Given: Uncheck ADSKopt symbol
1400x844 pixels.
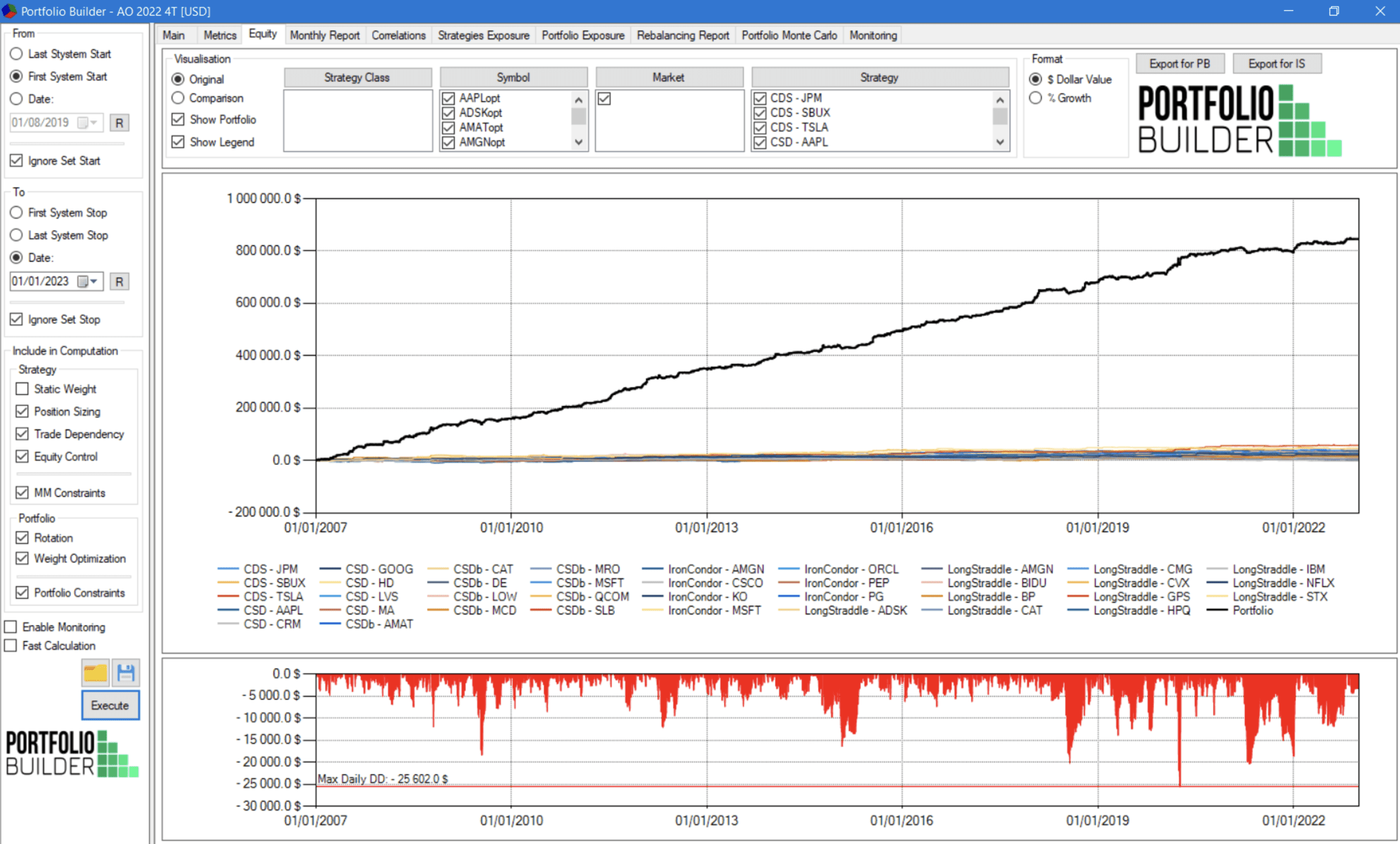Looking at the screenshot, I should click(448, 113).
